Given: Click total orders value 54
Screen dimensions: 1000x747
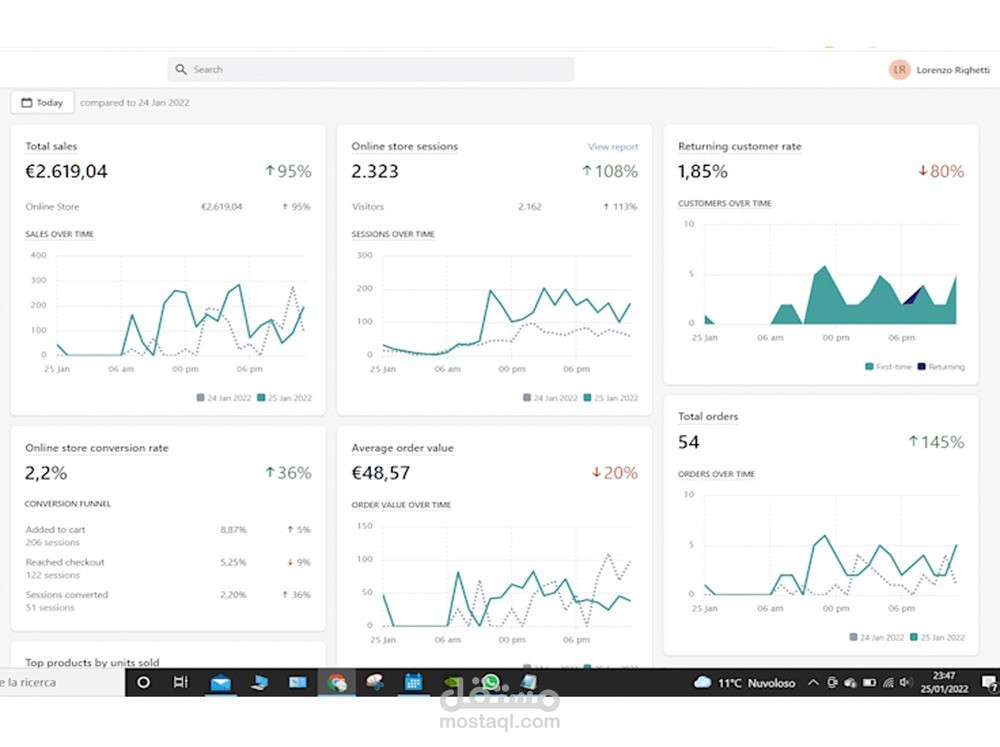Looking at the screenshot, I should [689, 441].
